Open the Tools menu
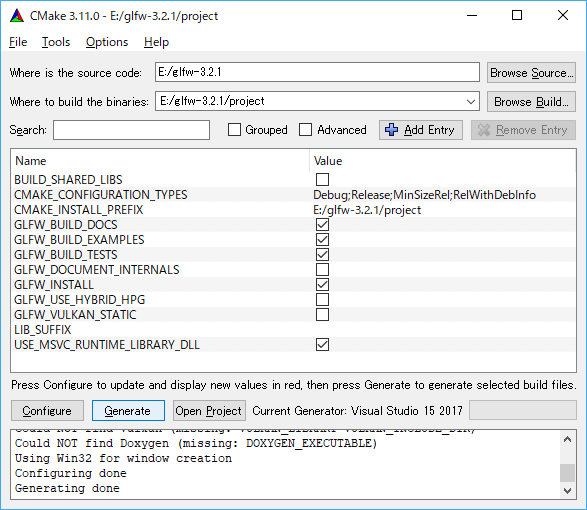This screenshot has width=587, height=510. click(56, 42)
